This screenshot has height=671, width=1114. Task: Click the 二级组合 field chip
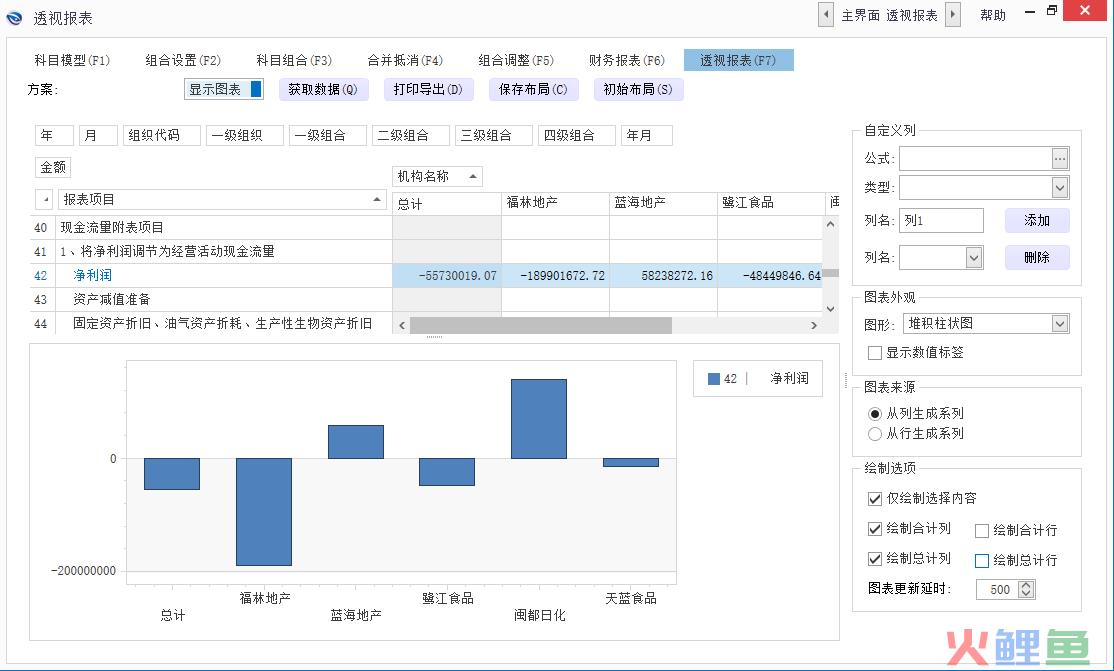click(411, 135)
